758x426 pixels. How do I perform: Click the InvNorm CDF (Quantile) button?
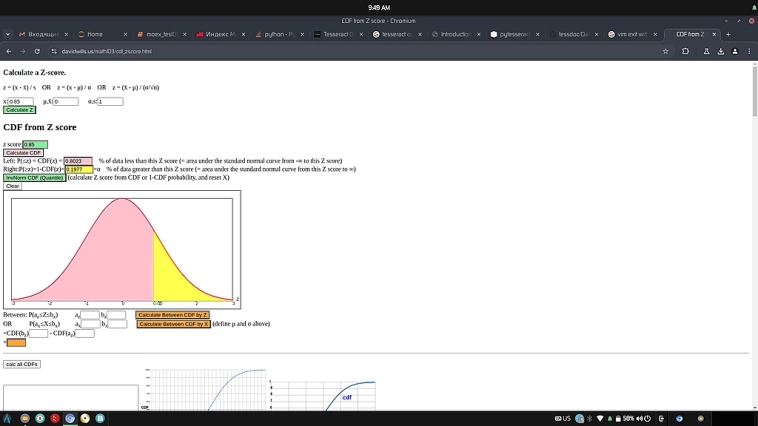point(34,177)
